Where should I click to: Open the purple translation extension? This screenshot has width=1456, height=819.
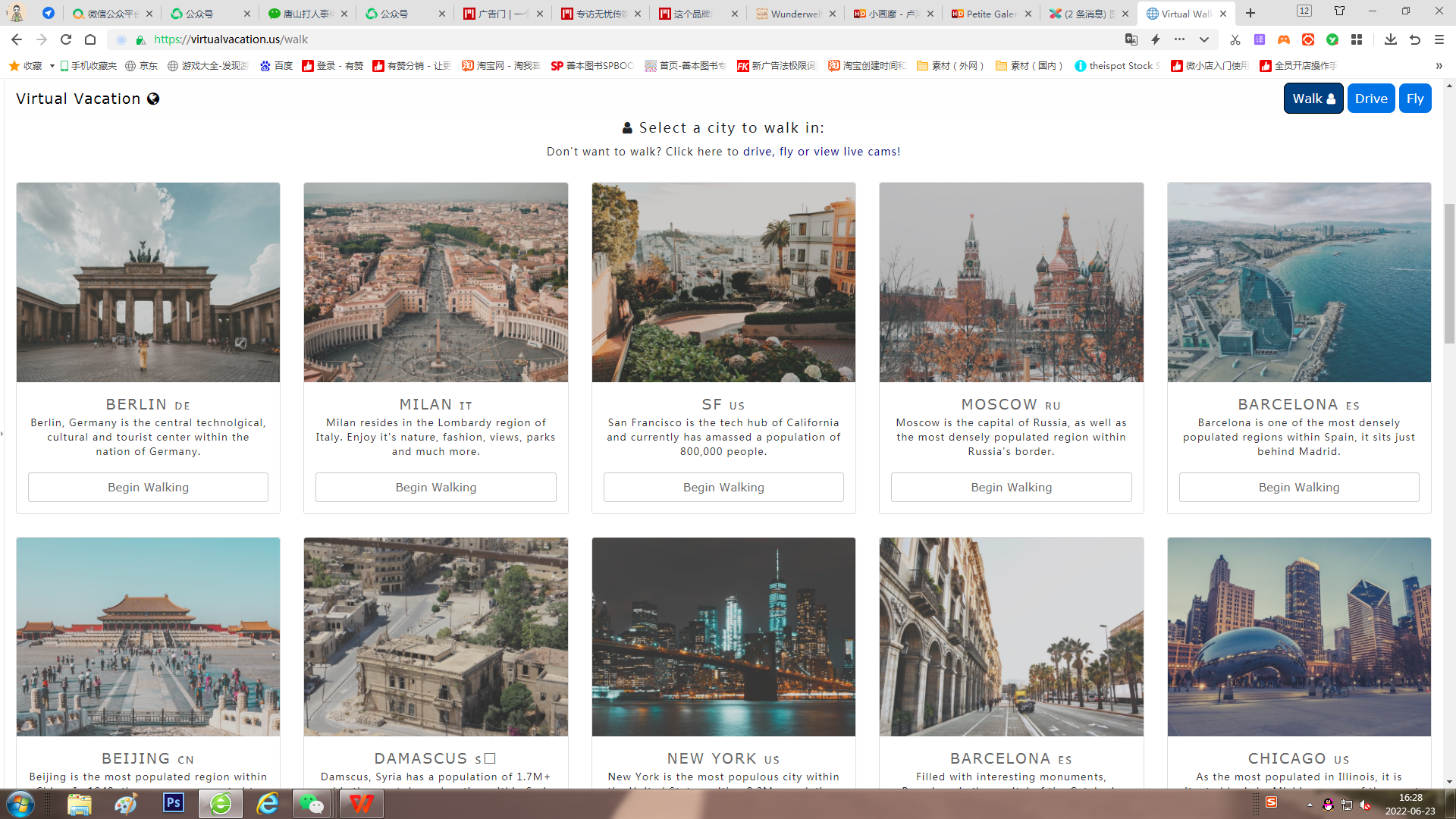[x=1260, y=39]
